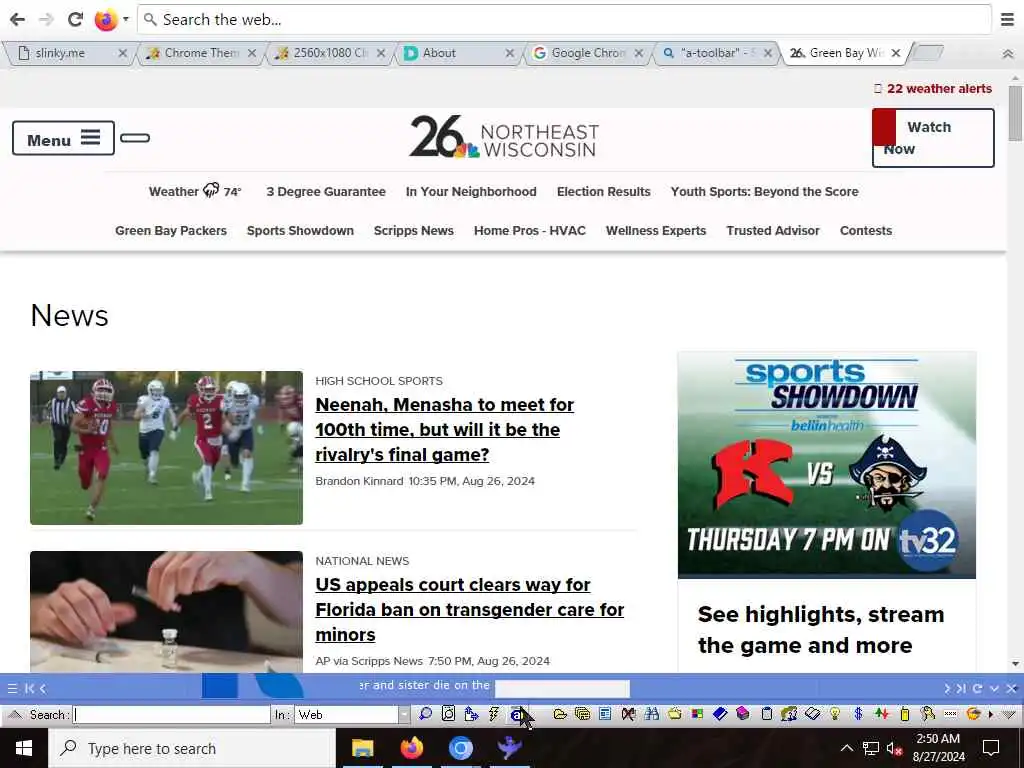
Task: Switch to the Google Chrome tab
Action: coord(588,53)
